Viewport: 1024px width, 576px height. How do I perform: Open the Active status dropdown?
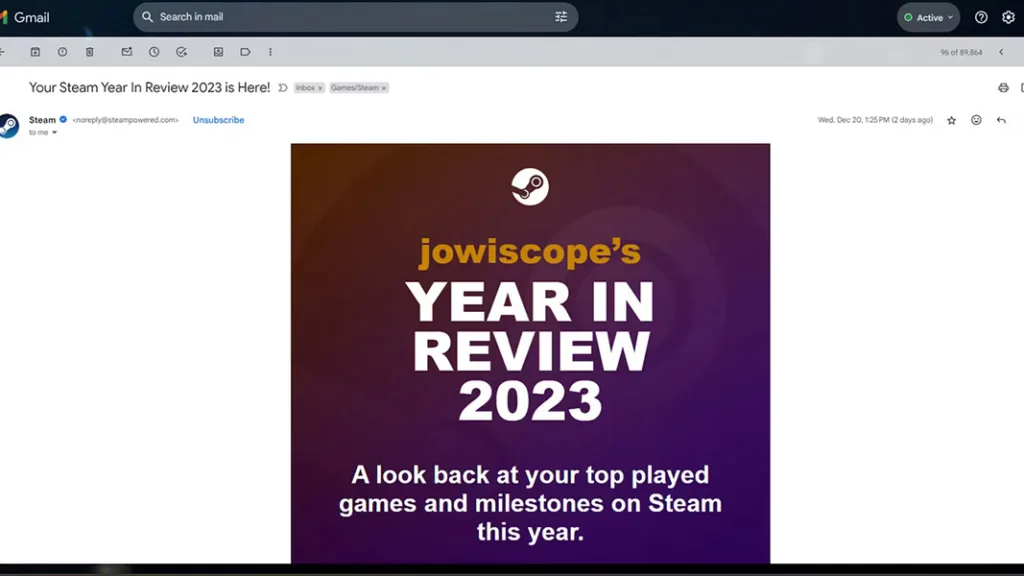[928, 18]
